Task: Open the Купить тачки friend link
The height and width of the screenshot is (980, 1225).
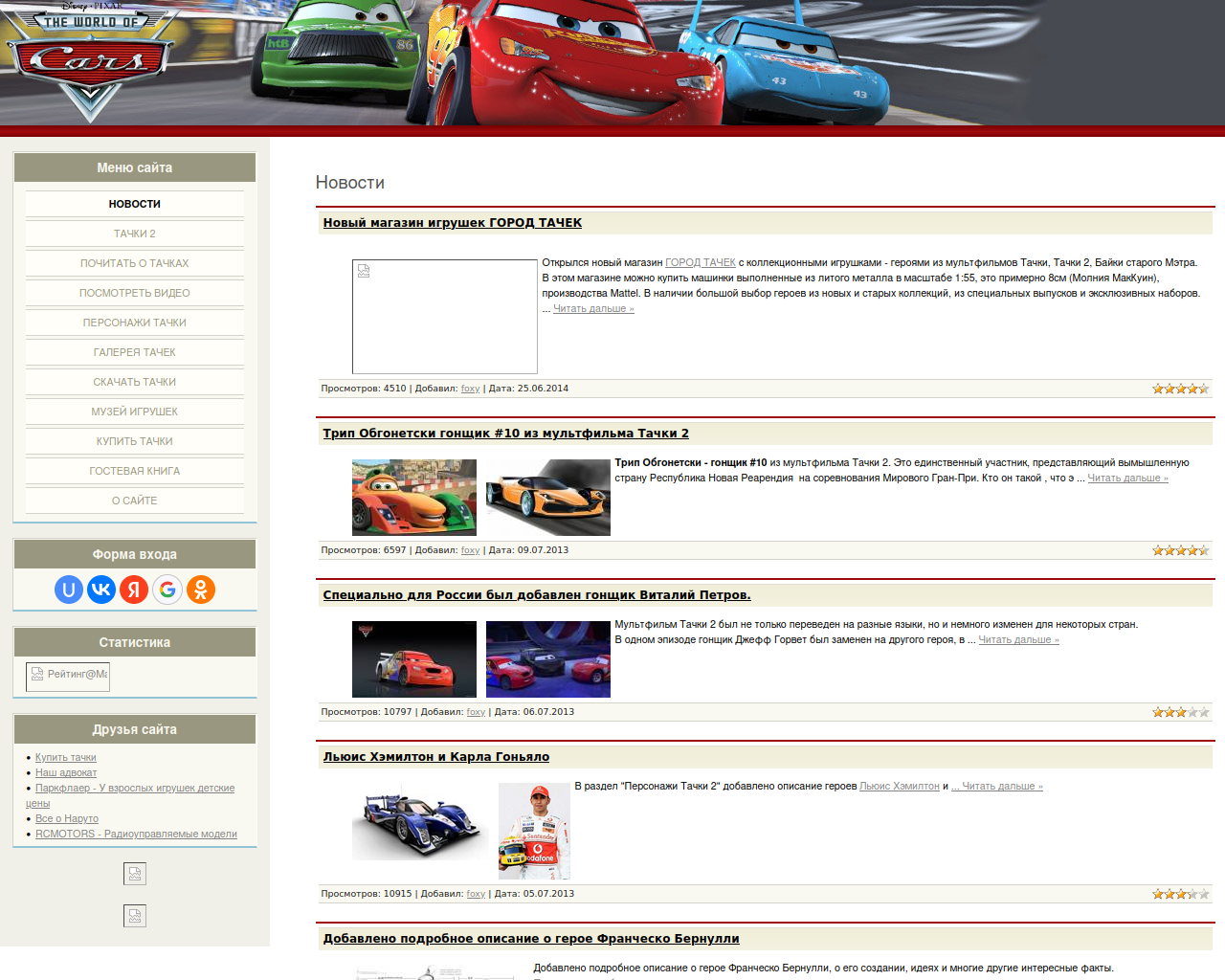Action: tap(66, 757)
